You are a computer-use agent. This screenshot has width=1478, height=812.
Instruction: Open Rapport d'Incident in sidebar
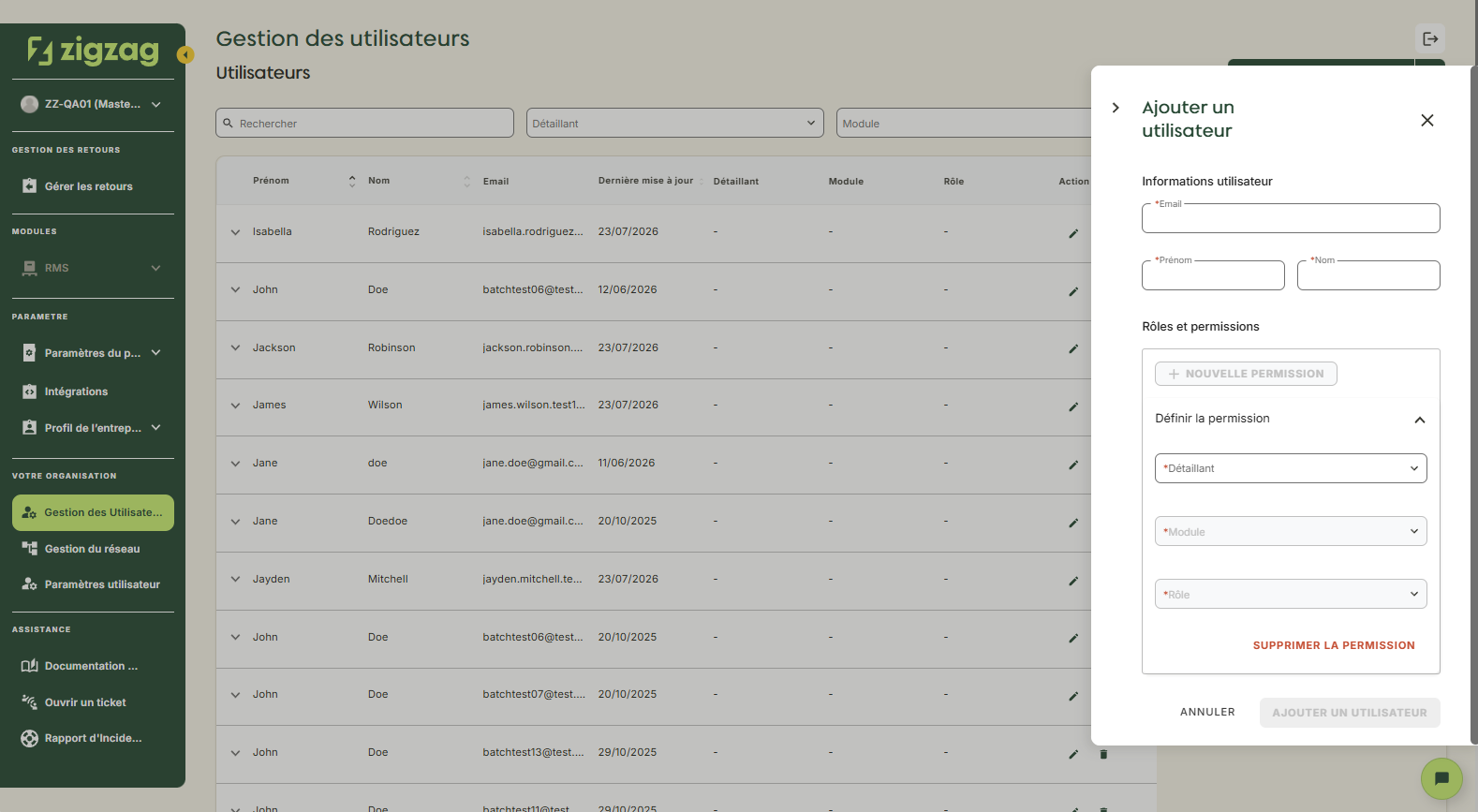[93, 738]
